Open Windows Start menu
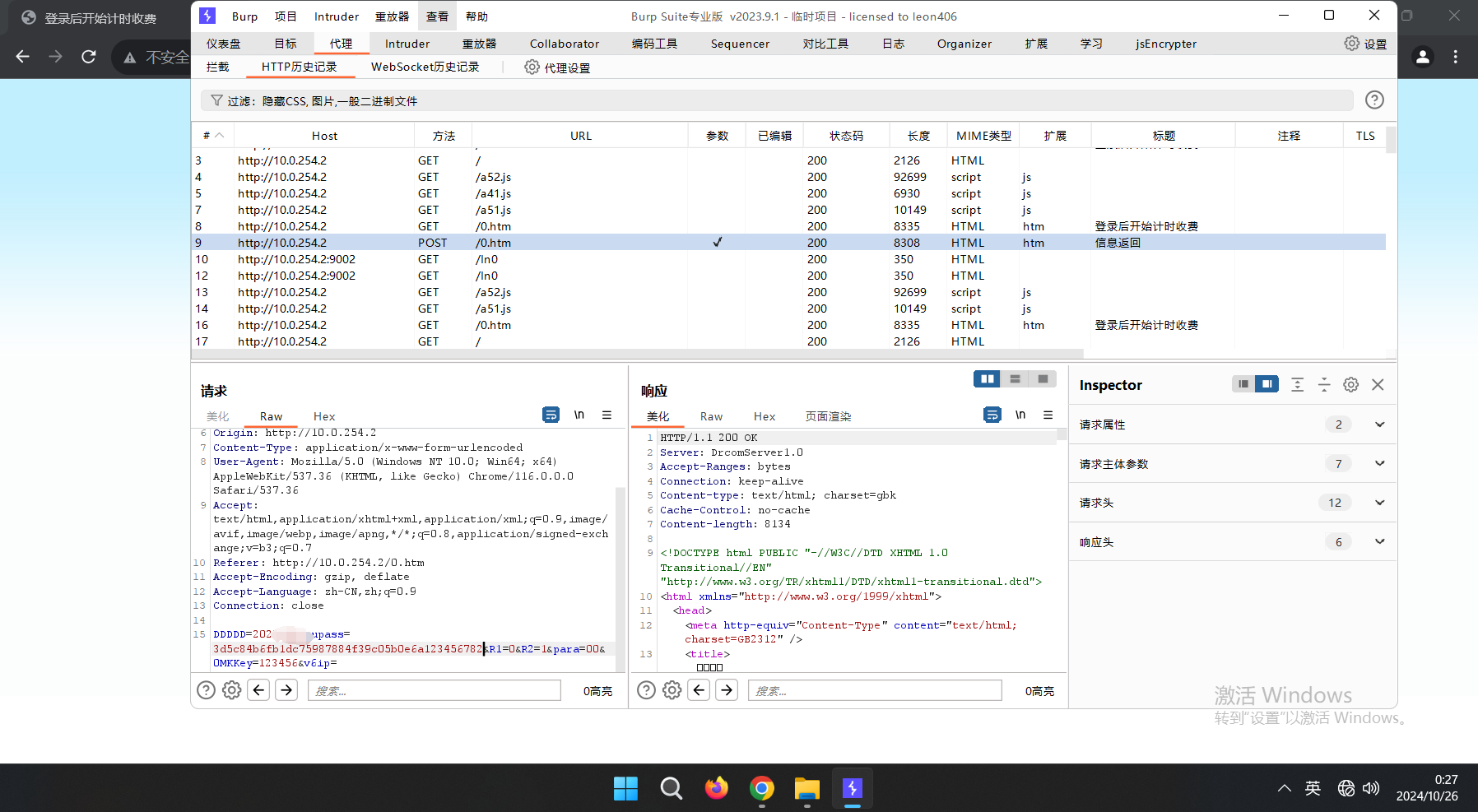Image resolution: width=1478 pixels, height=812 pixels. click(x=625, y=788)
